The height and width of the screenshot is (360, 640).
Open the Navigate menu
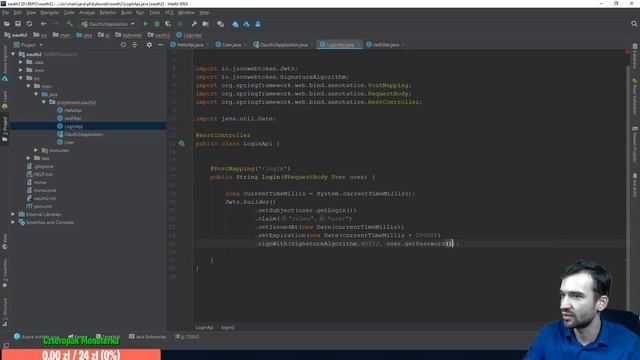(50, 13)
